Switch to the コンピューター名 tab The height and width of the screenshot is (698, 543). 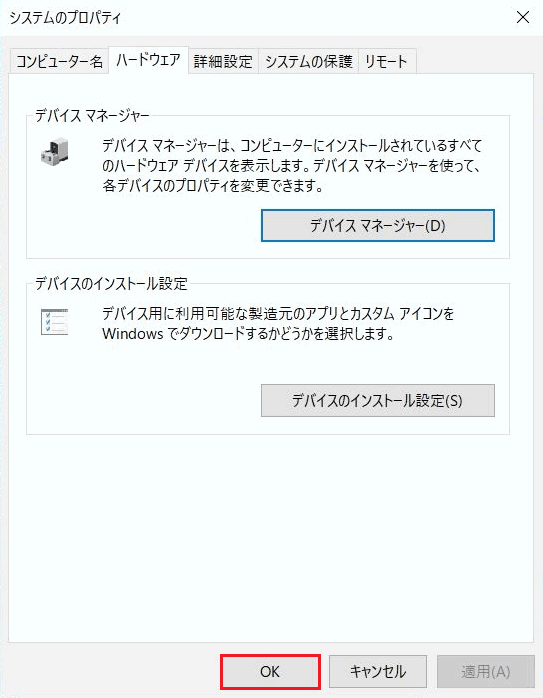[x=59, y=61]
